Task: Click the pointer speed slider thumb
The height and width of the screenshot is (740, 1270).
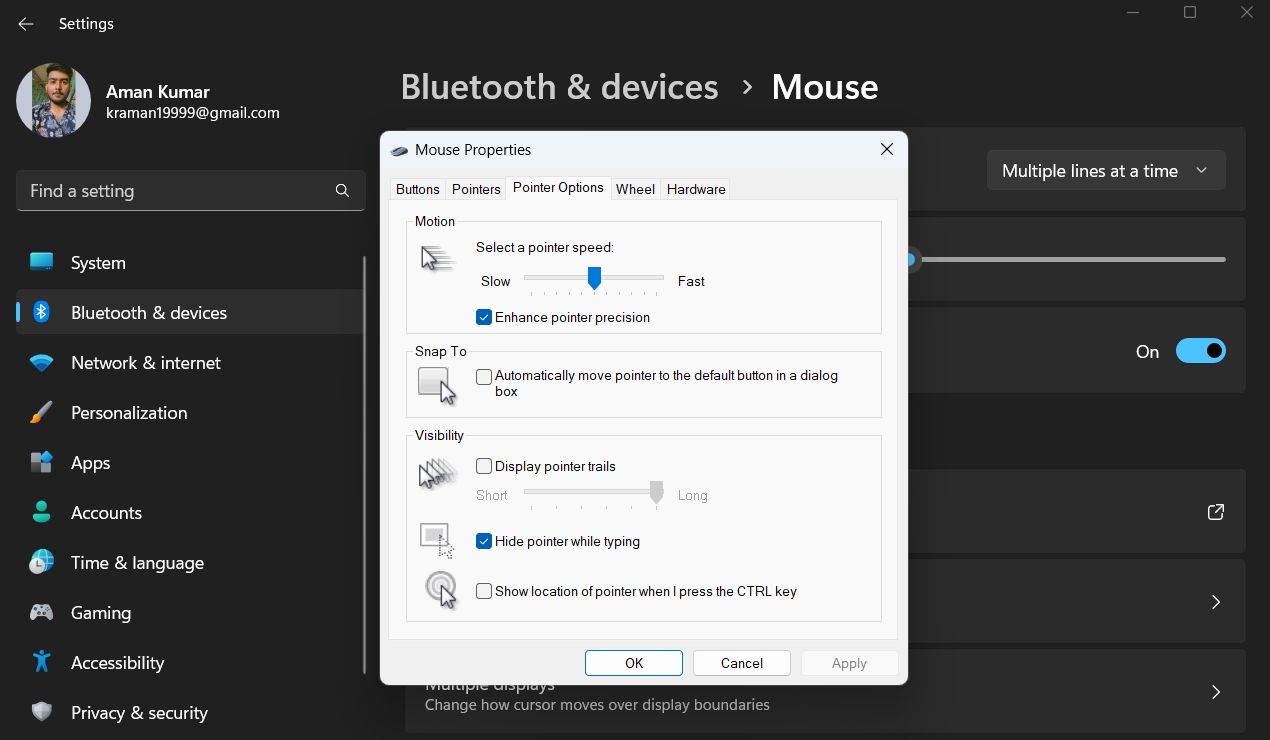Action: tap(594, 278)
